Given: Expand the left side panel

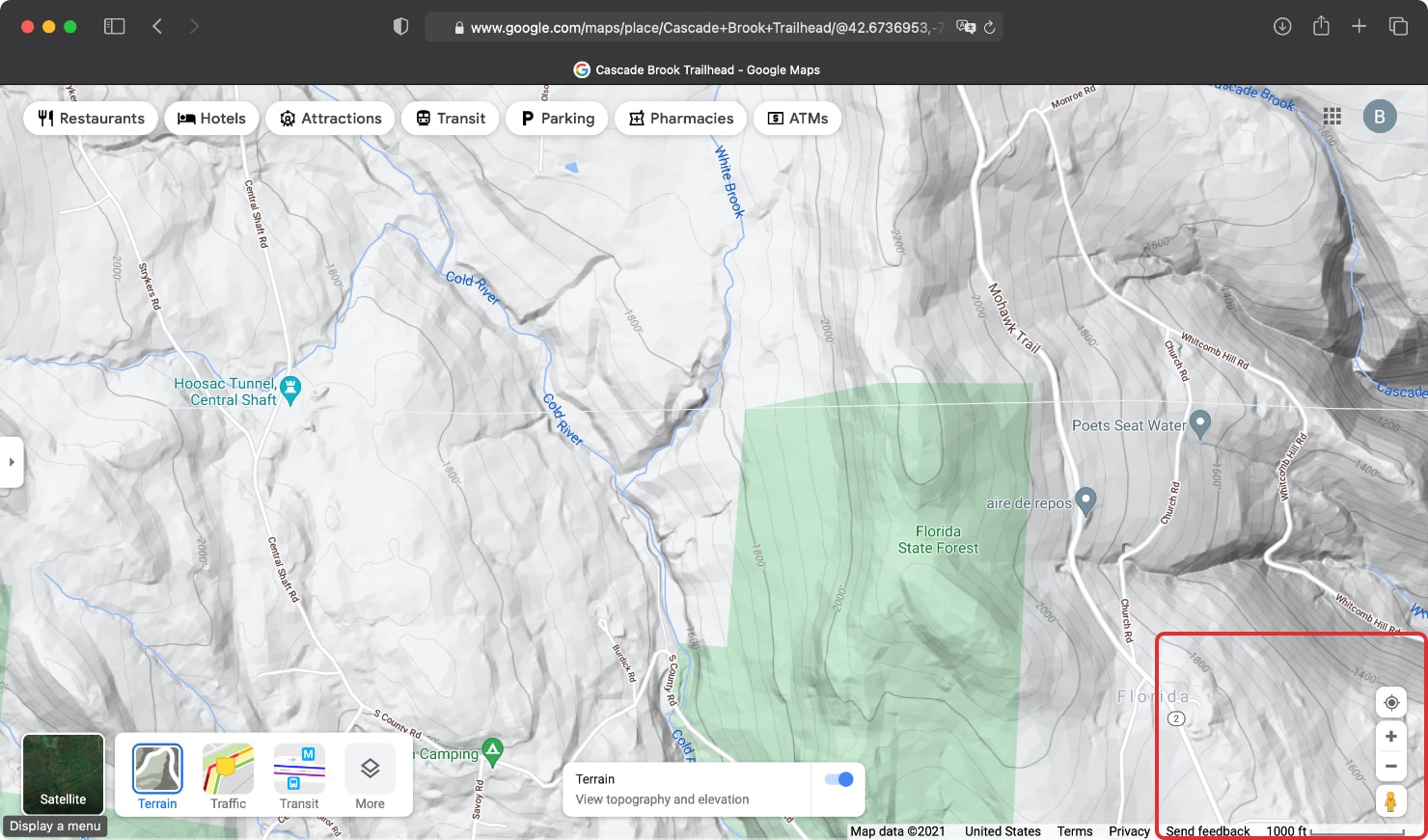Looking at the screenshot, I should (x=12, y=462).
